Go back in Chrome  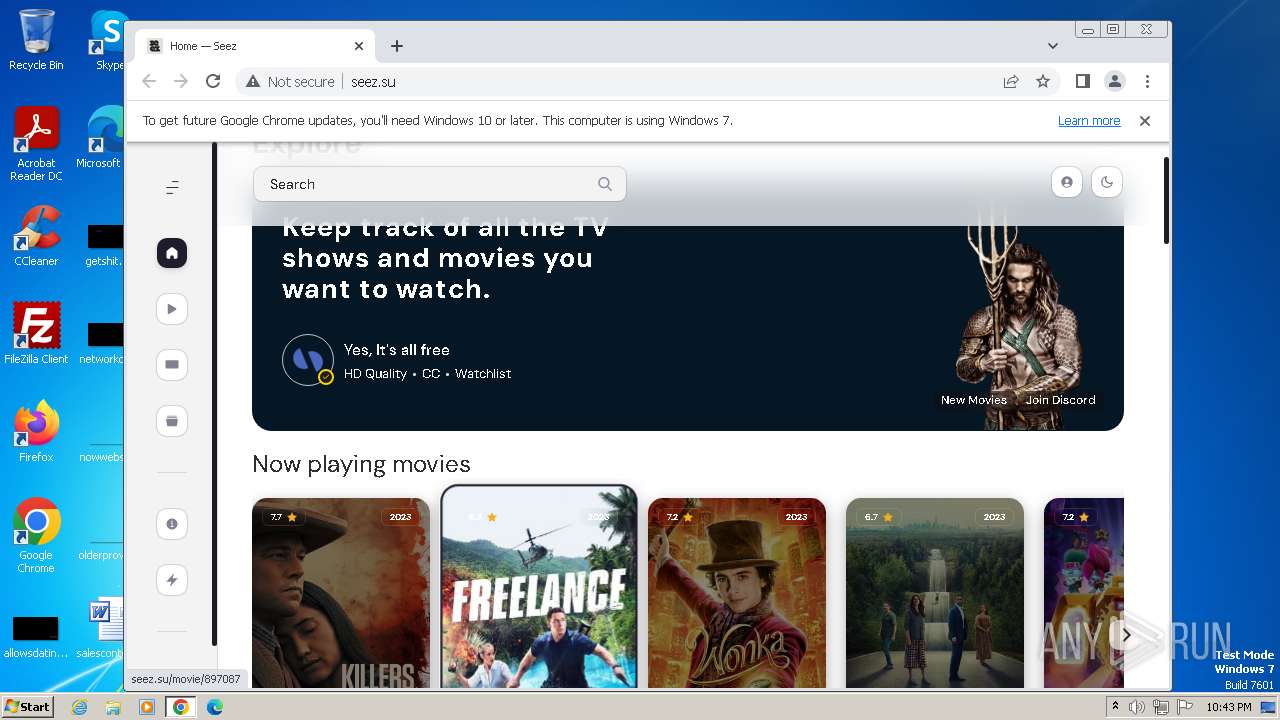tap(149, 82)
